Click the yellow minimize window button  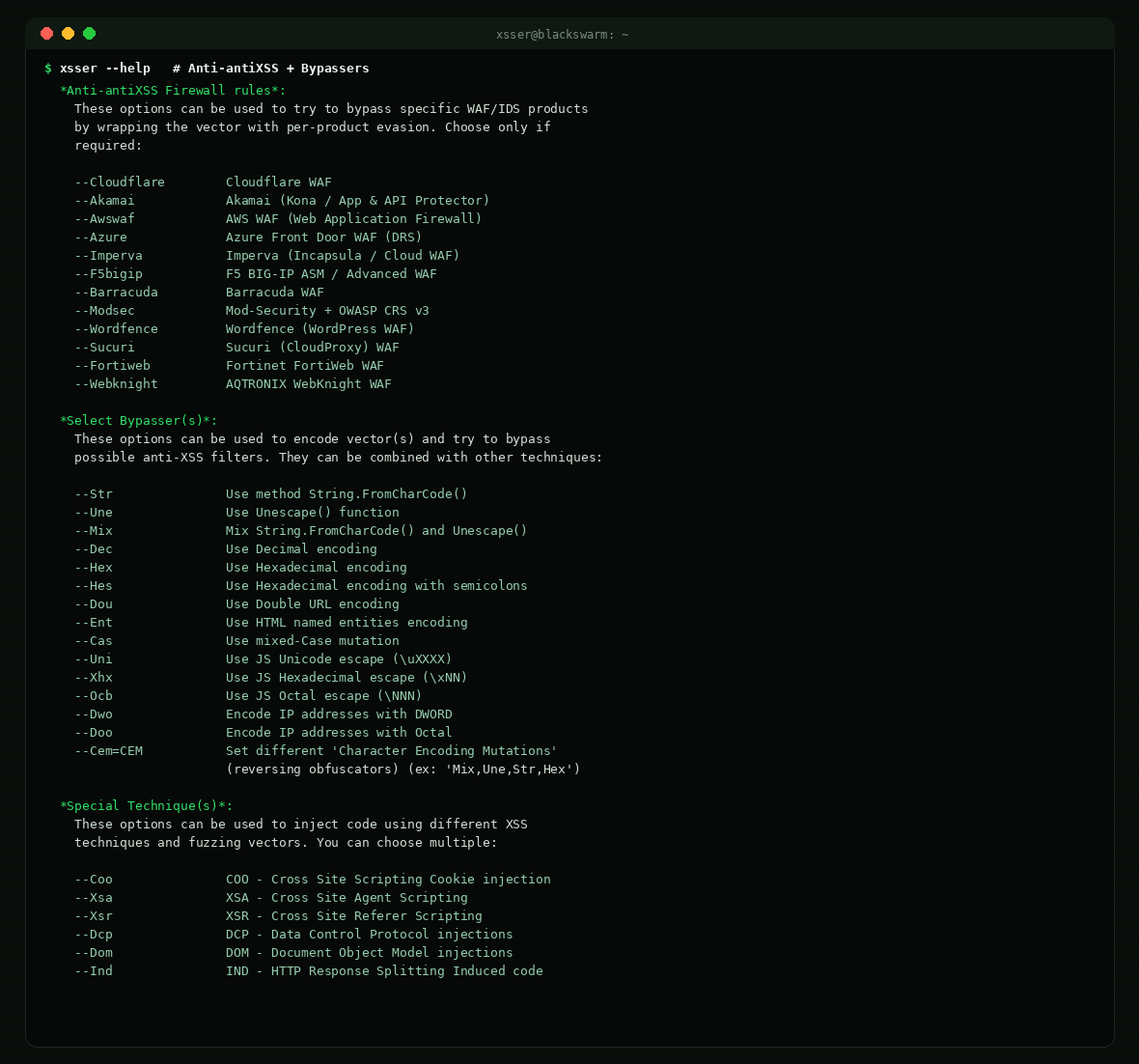[69, 34]
